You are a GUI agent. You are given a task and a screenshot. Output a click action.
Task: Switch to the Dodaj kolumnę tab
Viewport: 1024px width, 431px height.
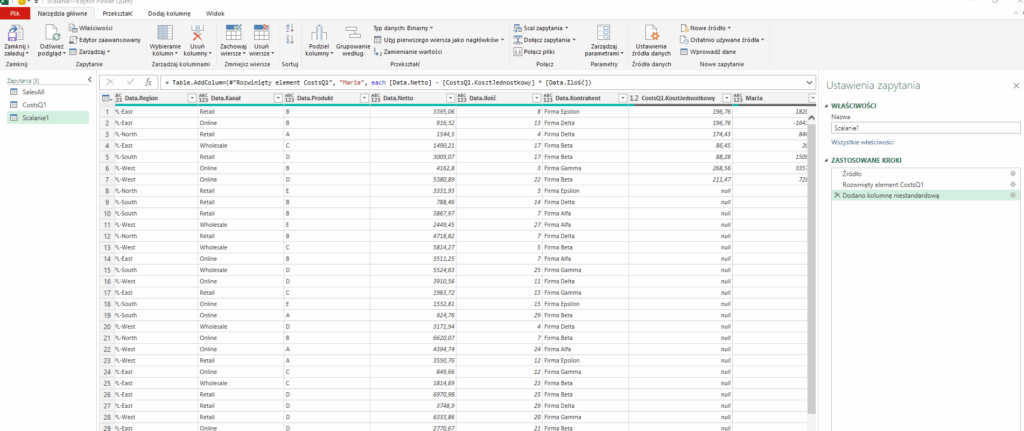(169, 13)
